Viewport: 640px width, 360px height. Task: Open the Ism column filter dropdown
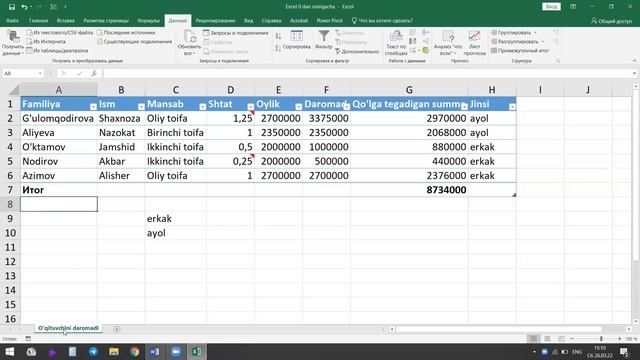(x=141, y=107)
